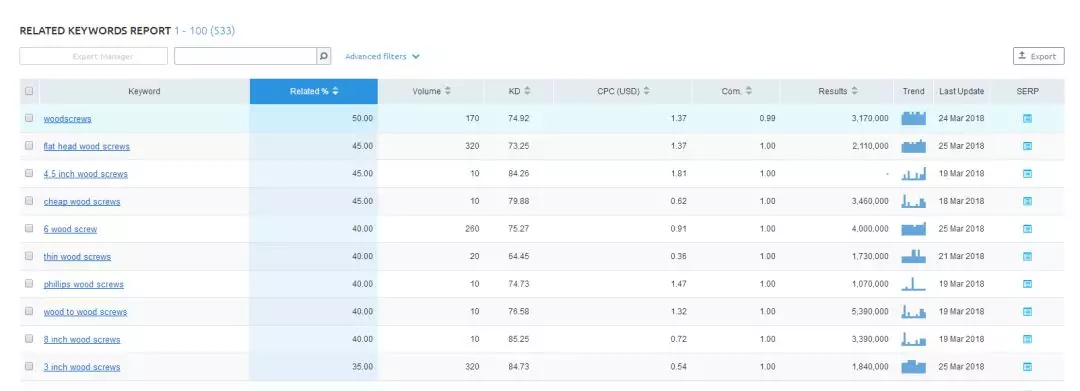Image resolution: width=1080 pixels, height=391 pixels.
Task: Sort by Related % column header
Action: (x=313, y=91)
